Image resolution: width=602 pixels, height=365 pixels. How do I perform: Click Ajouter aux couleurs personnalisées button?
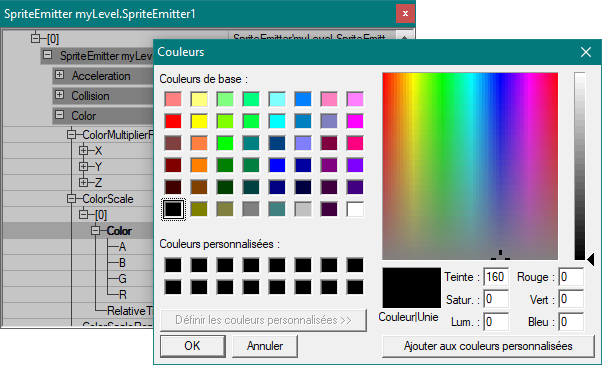click(x=488, y=346)
